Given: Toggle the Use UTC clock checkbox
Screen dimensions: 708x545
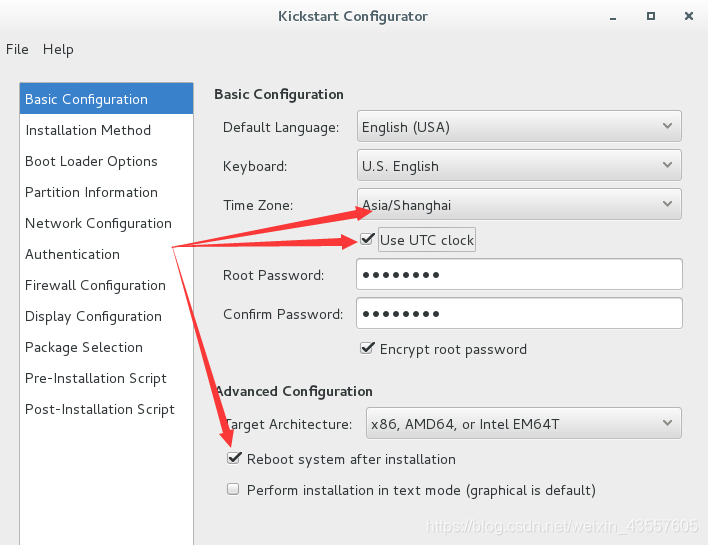Looking at the screenshot, I should (x=368, y=240).
